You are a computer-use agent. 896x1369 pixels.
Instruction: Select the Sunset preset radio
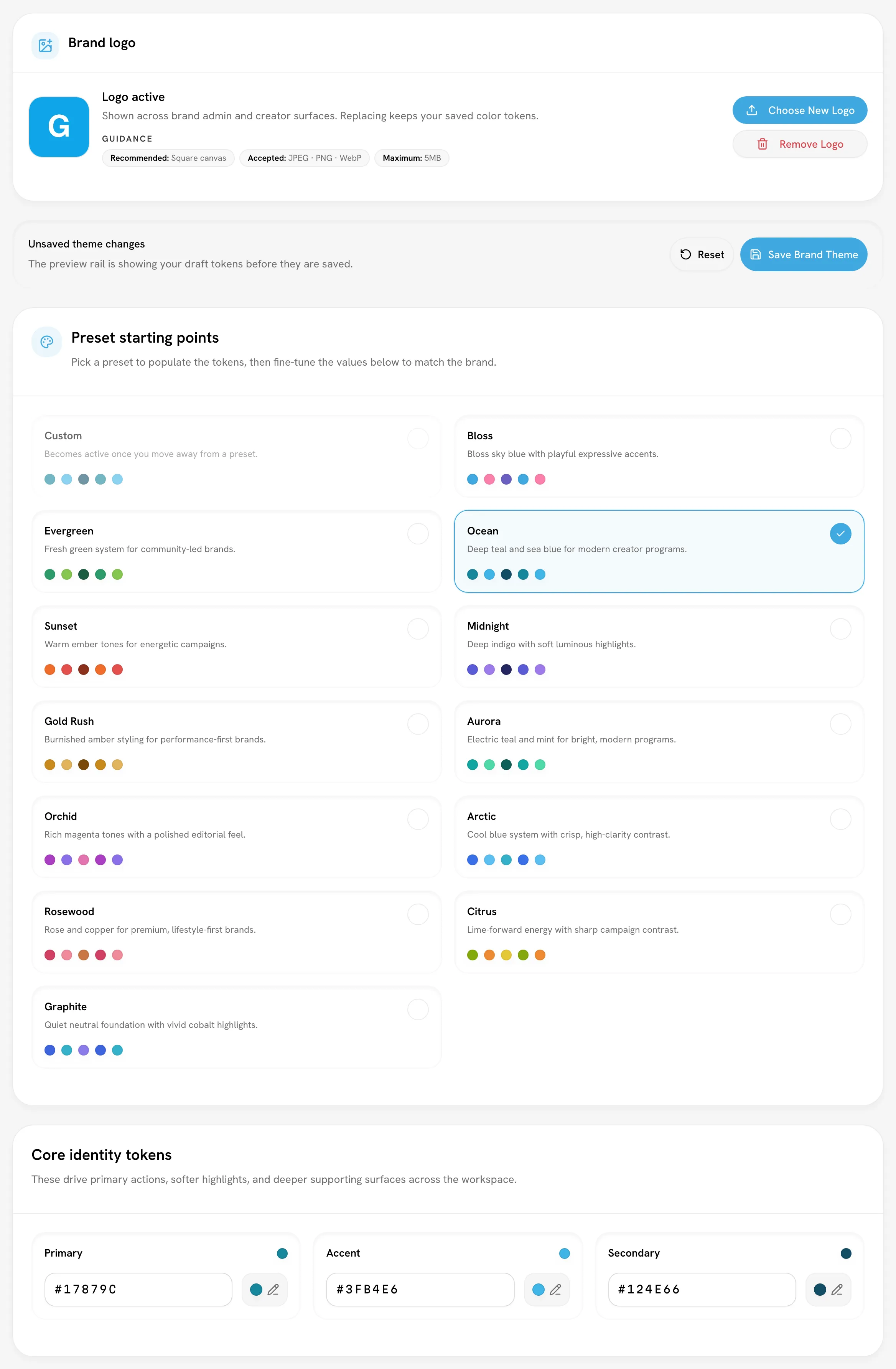(x=418, y=629)
